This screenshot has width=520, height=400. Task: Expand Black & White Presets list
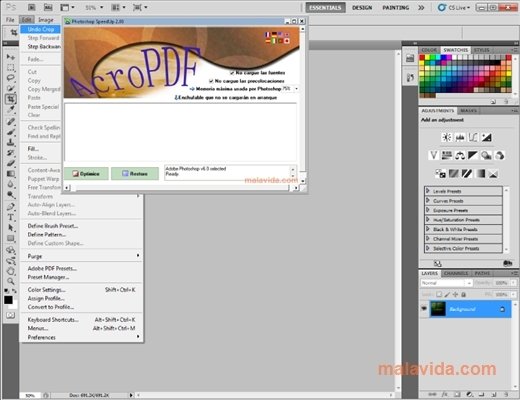pyautogui.click(x=428, y=229)
